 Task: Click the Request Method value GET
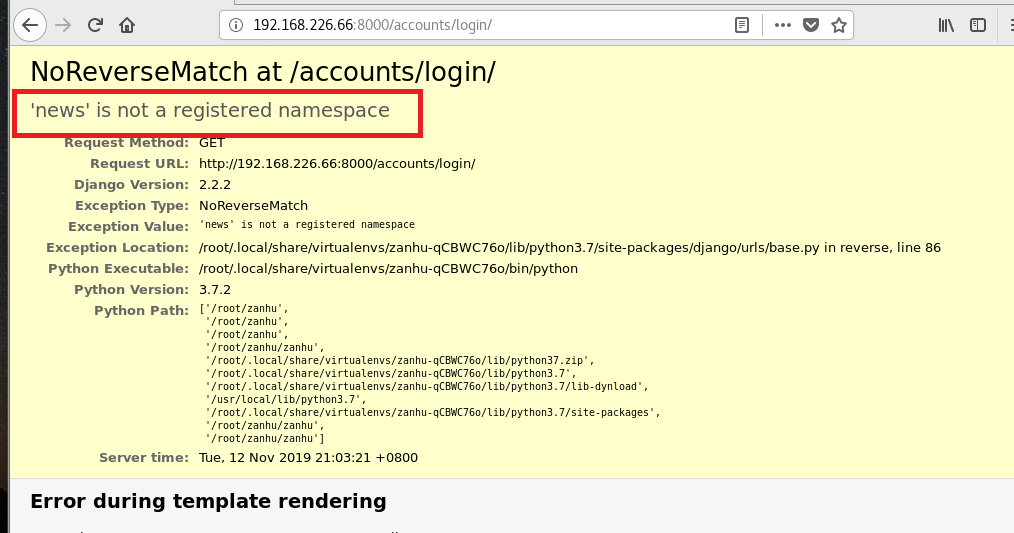click(211, 142)
